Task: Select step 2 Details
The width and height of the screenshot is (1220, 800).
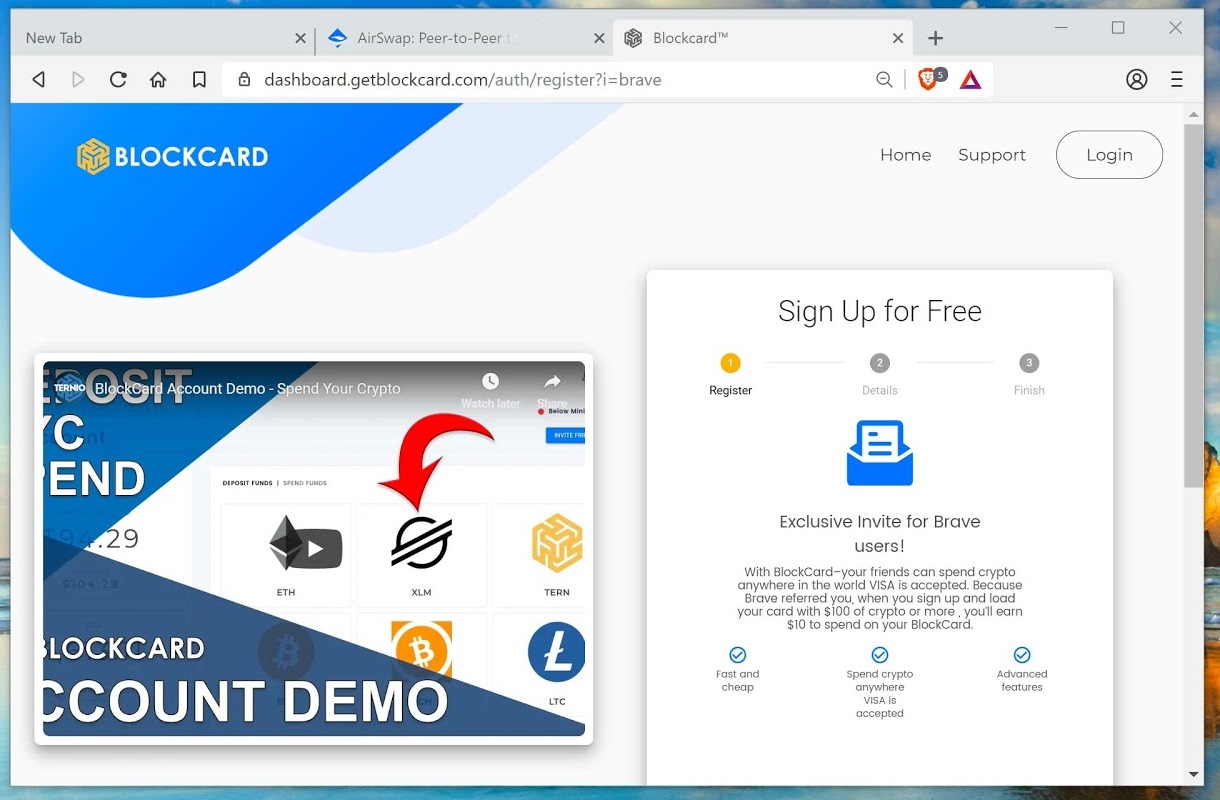Action: click(880, 375)
